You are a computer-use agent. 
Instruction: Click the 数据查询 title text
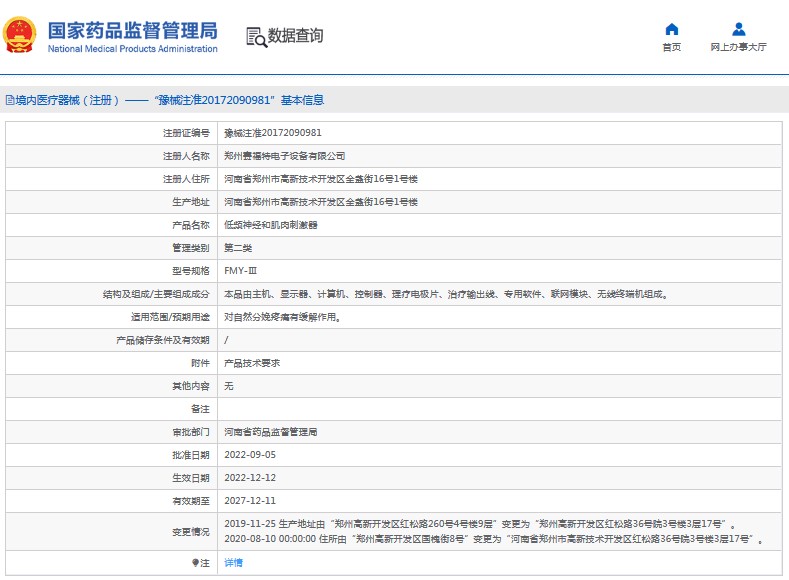(x=296, y=36)
